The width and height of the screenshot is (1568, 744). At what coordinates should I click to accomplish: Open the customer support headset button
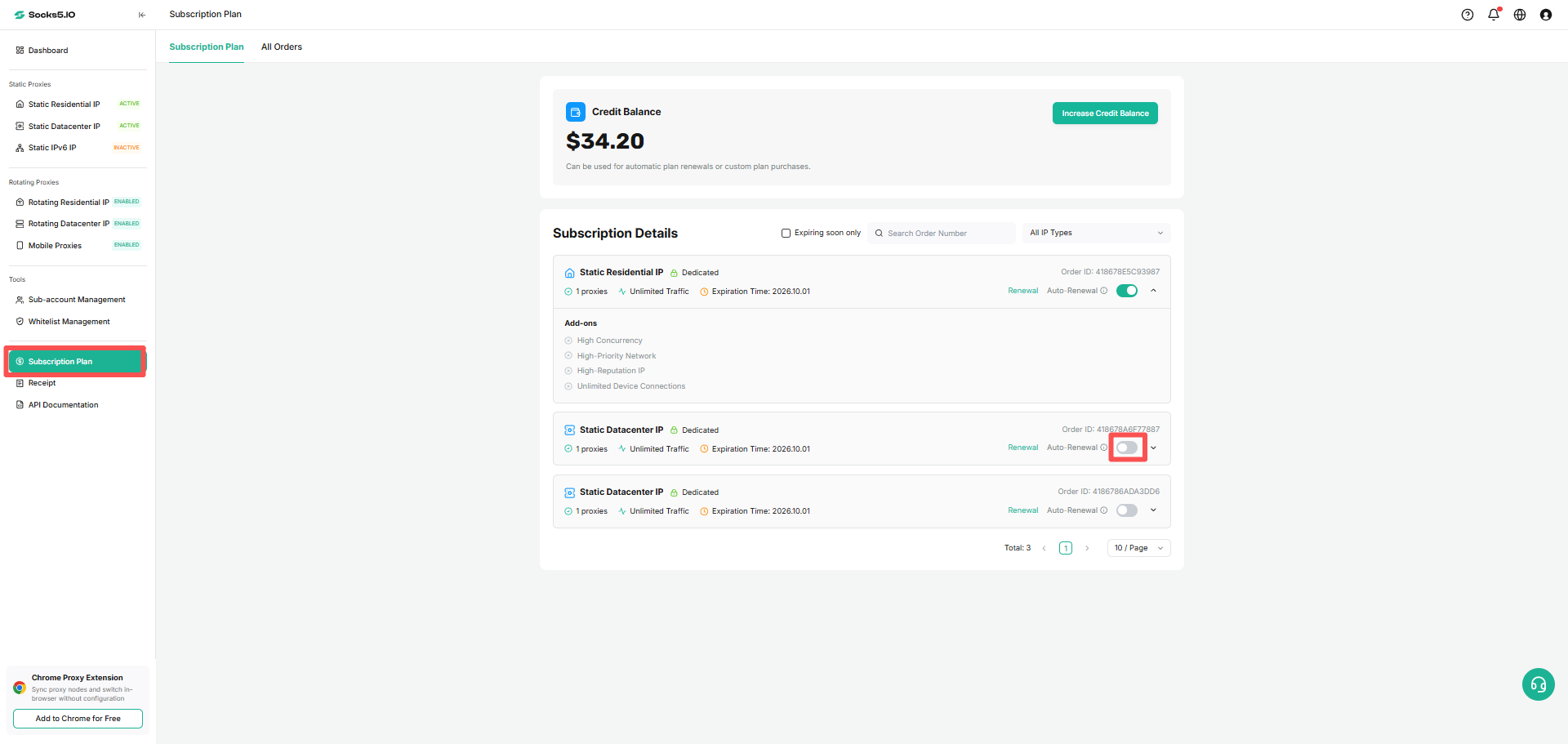(x=1539, y=684)
